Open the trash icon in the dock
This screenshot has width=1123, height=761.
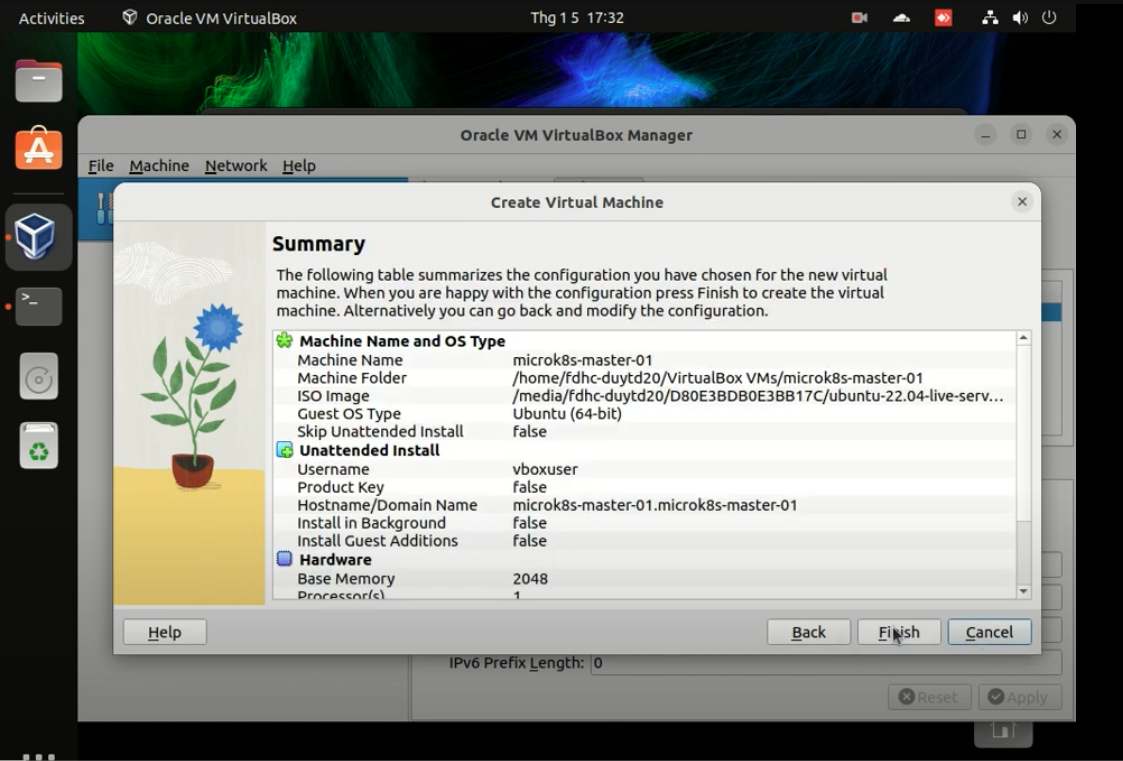[x=37, y=446]
